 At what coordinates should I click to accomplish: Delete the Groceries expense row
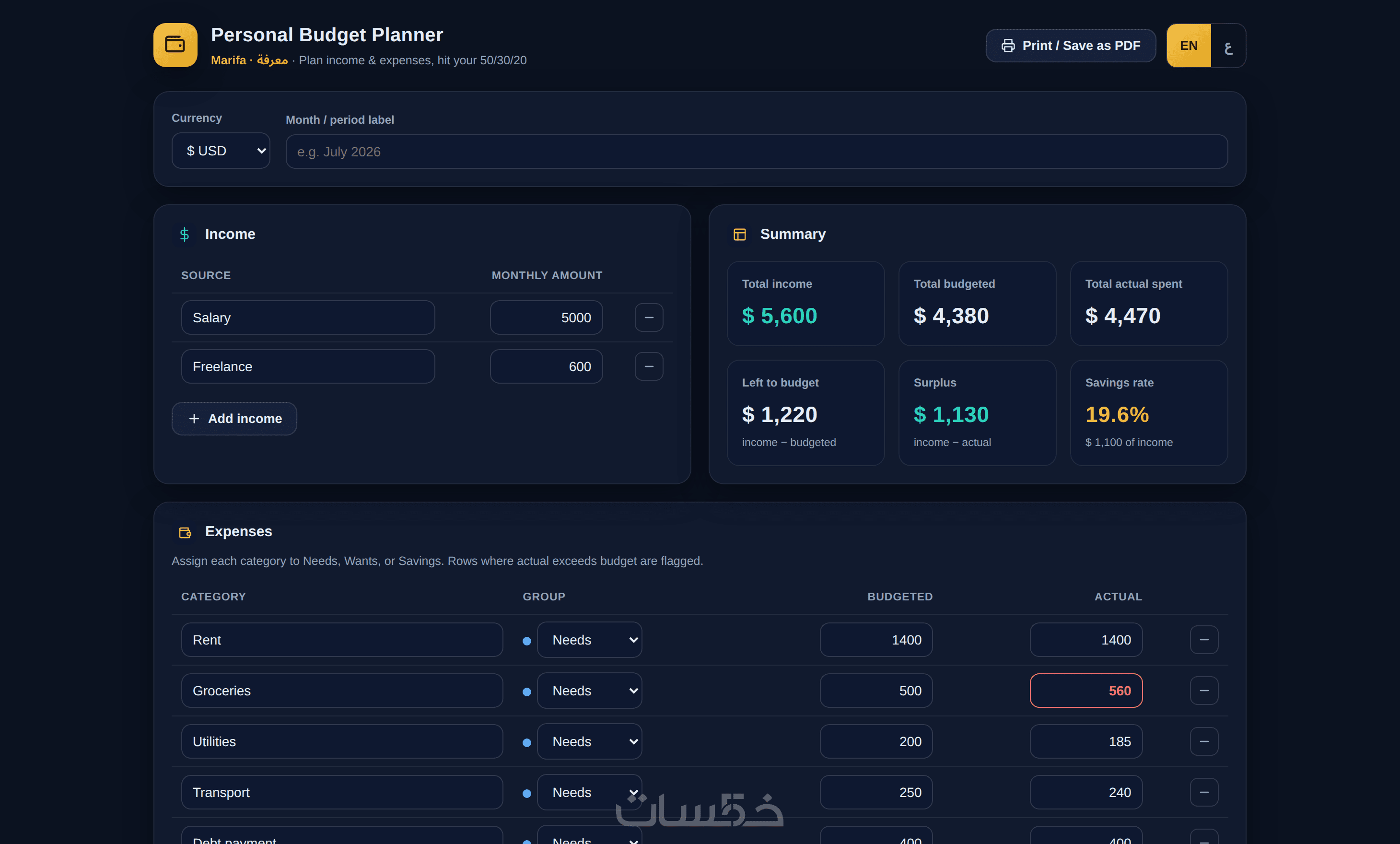1204,690
